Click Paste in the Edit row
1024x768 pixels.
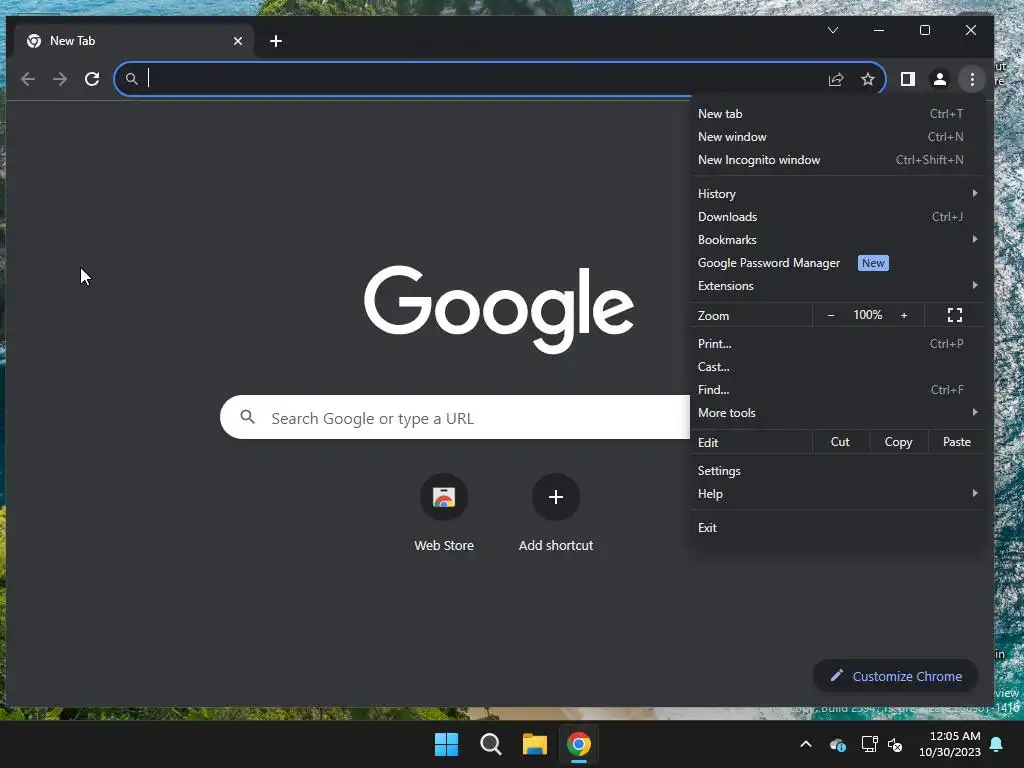[x=957, y=442]
